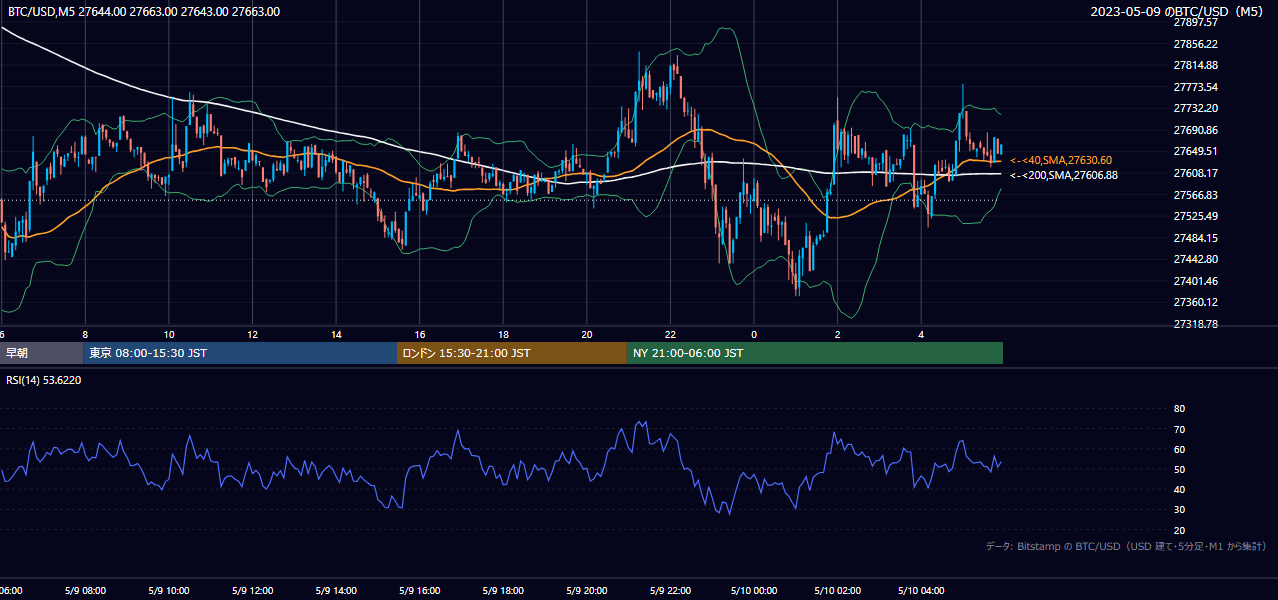Click the 5/9 08:00 date label

point(85,591)
